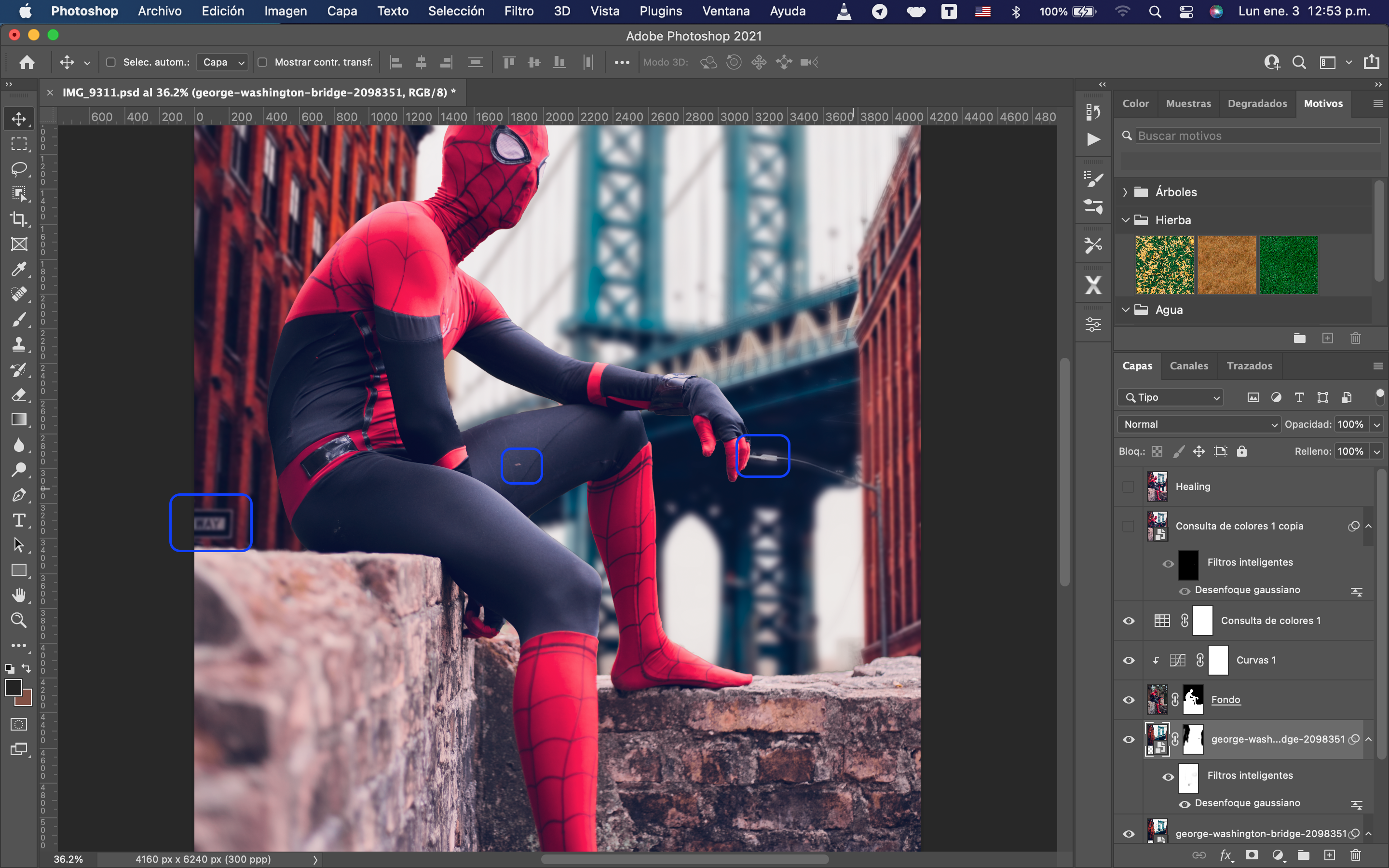Select the Blur tool

point(19,445)
